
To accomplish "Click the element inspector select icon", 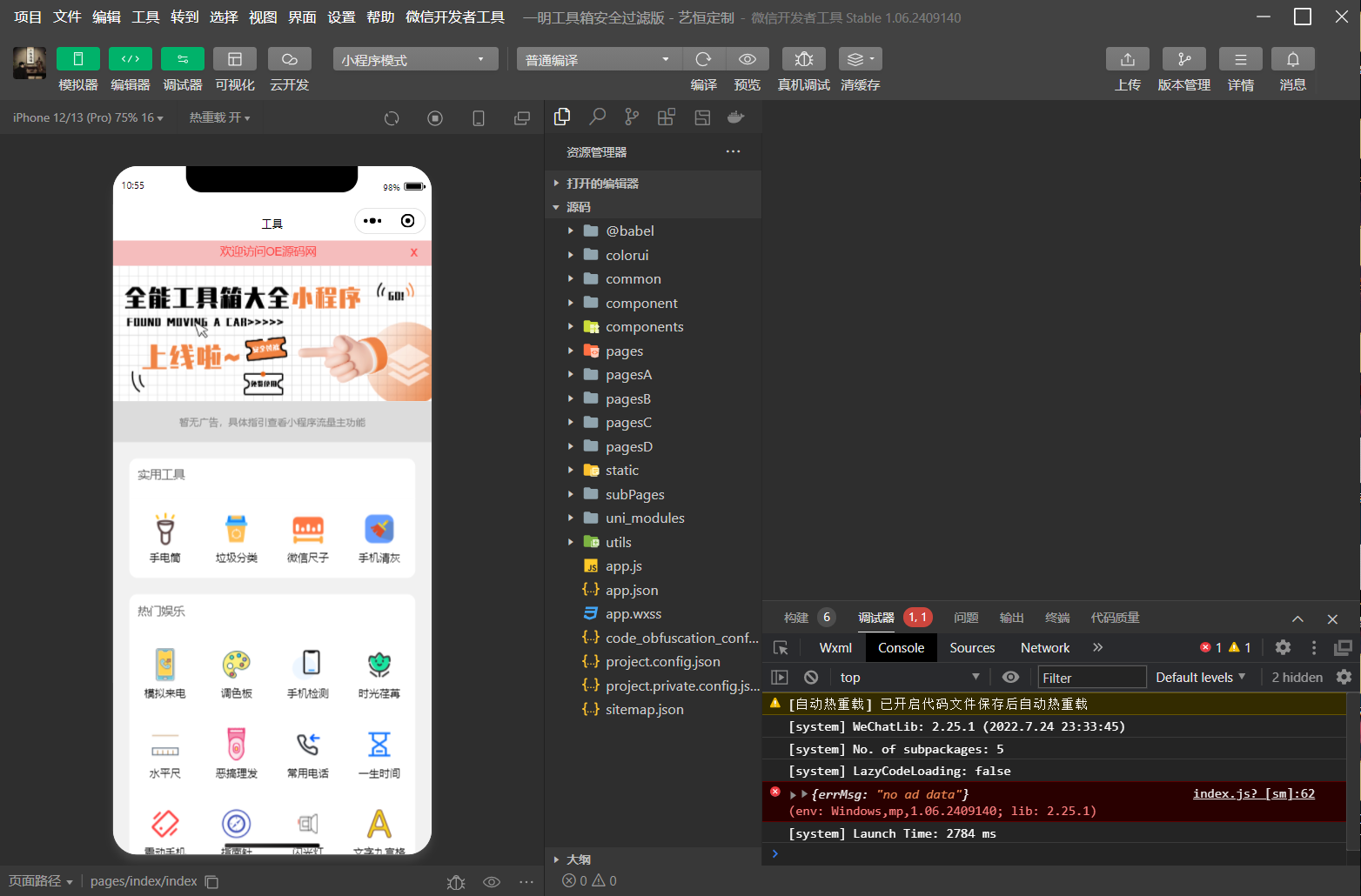I will 781,647.
